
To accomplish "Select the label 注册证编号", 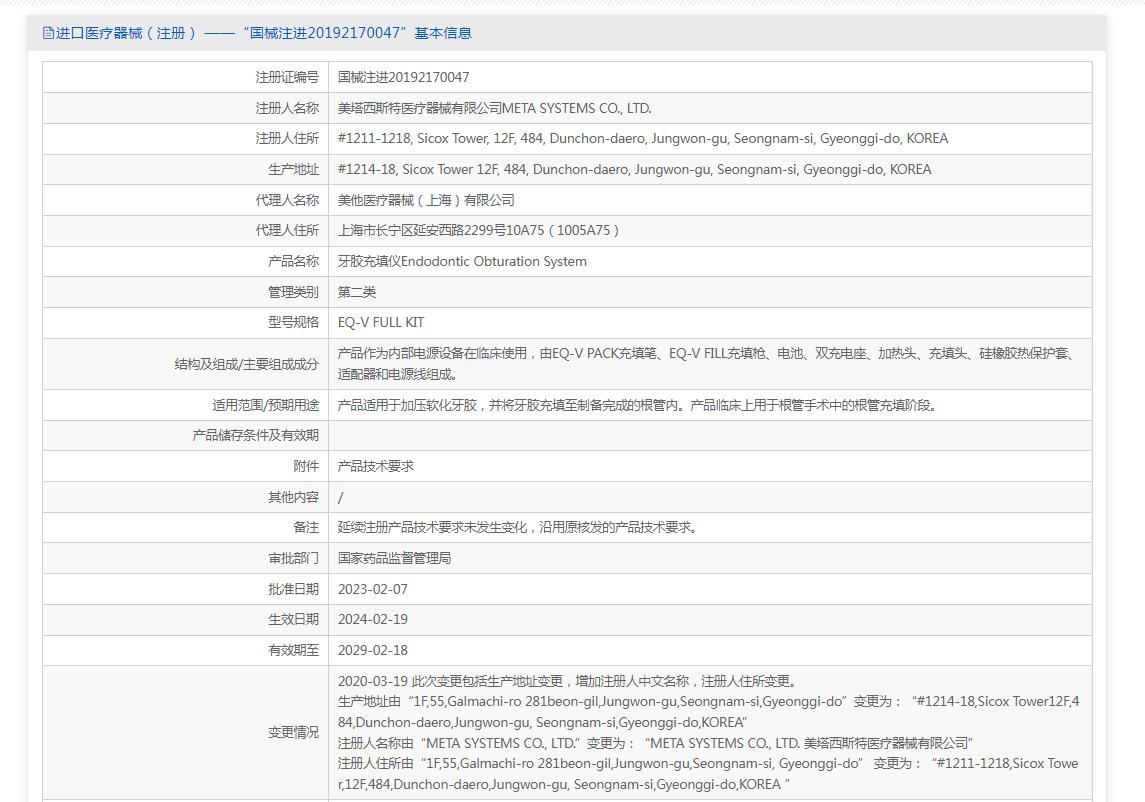I will [287, 77].
